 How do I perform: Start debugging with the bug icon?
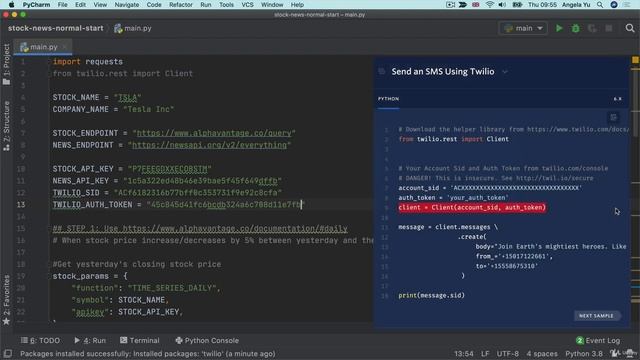pyautogui.click(x=576, y=28)
